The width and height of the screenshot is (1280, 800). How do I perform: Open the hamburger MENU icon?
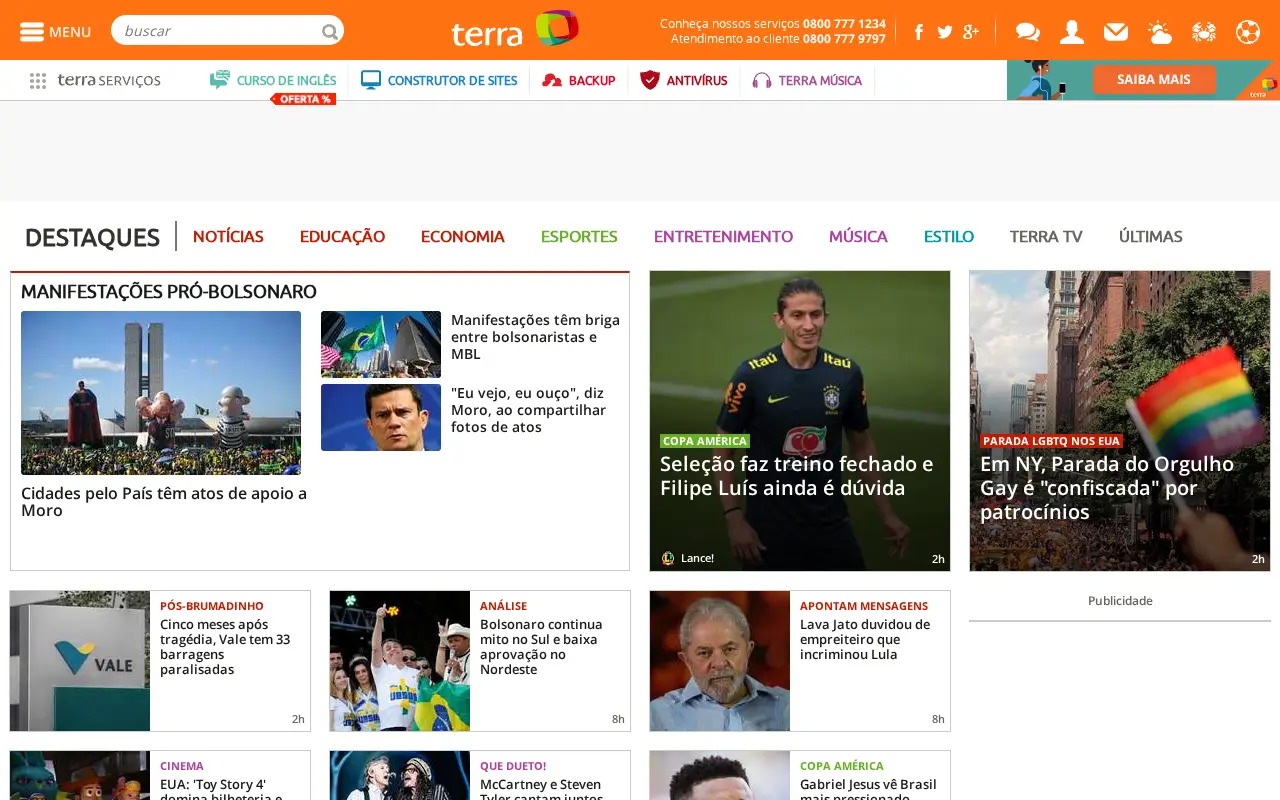click(x=32, y=32)
